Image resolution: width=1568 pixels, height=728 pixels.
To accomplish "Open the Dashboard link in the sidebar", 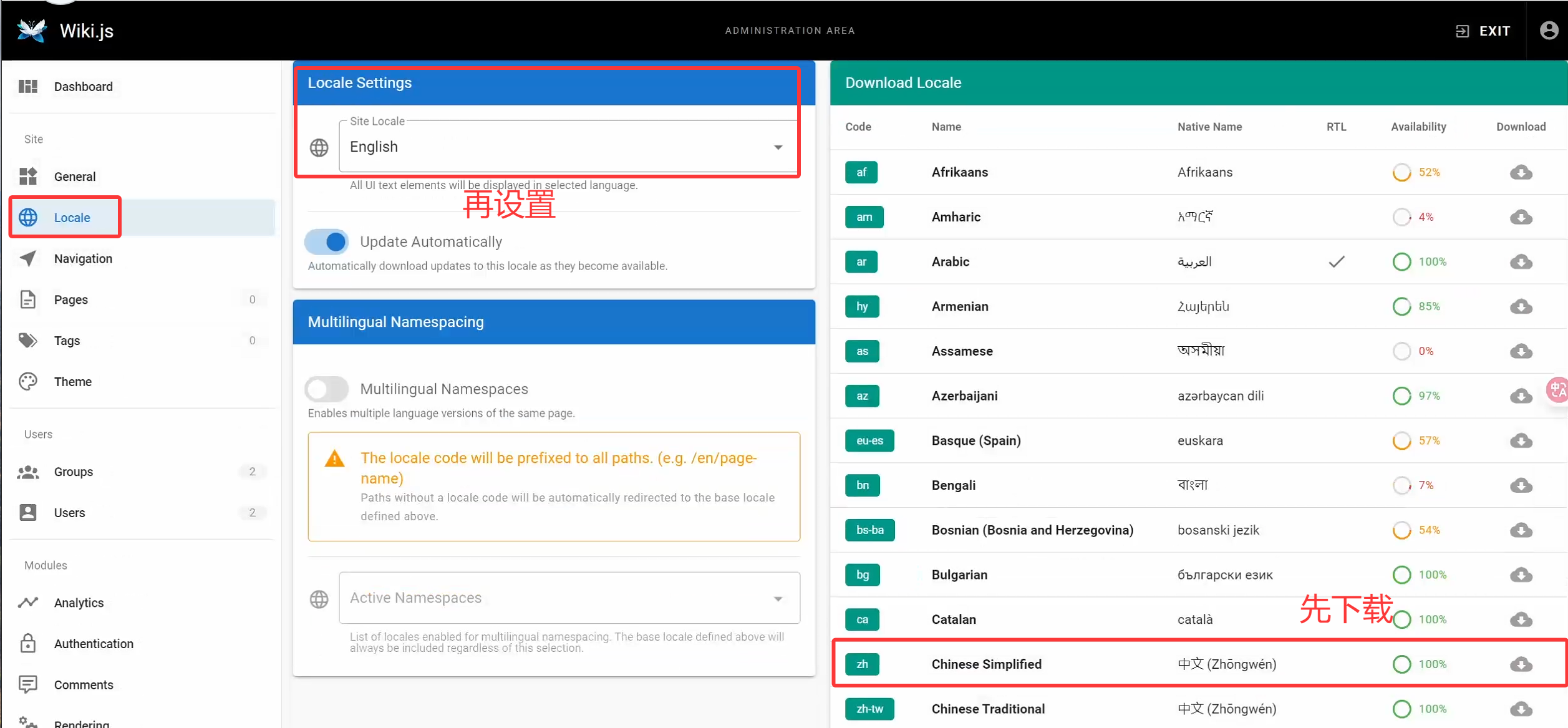I will point(83,87).
